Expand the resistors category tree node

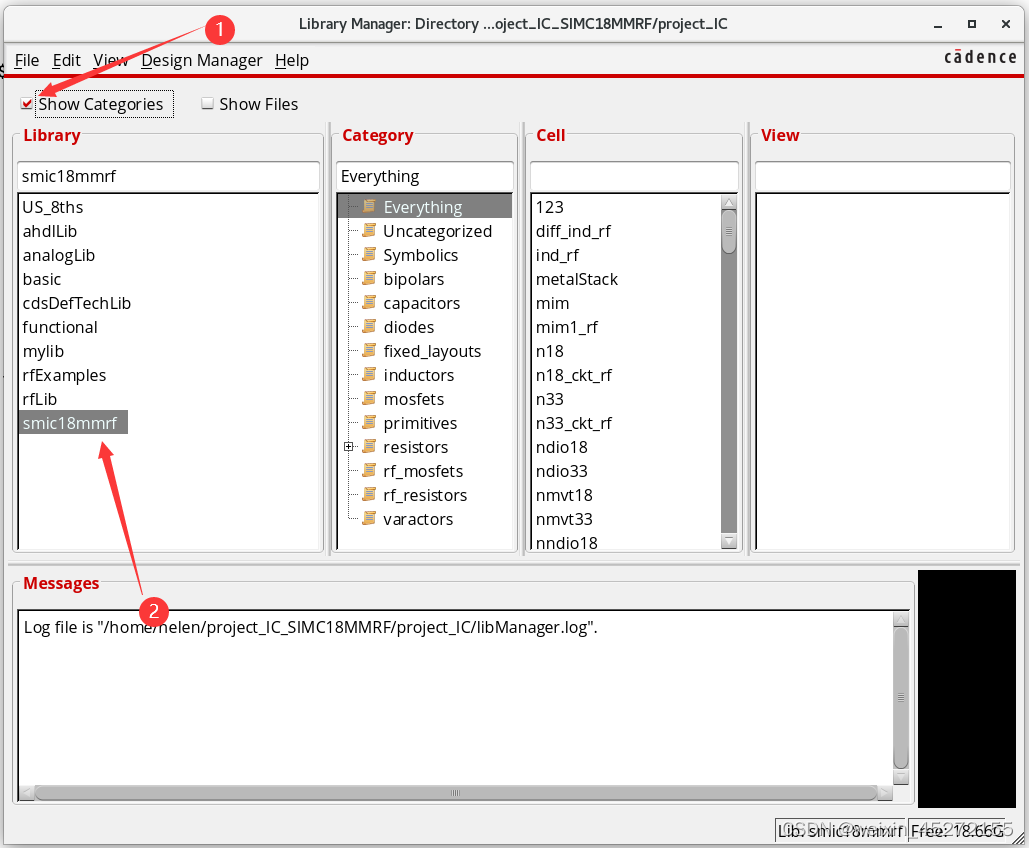click(349, 447)
